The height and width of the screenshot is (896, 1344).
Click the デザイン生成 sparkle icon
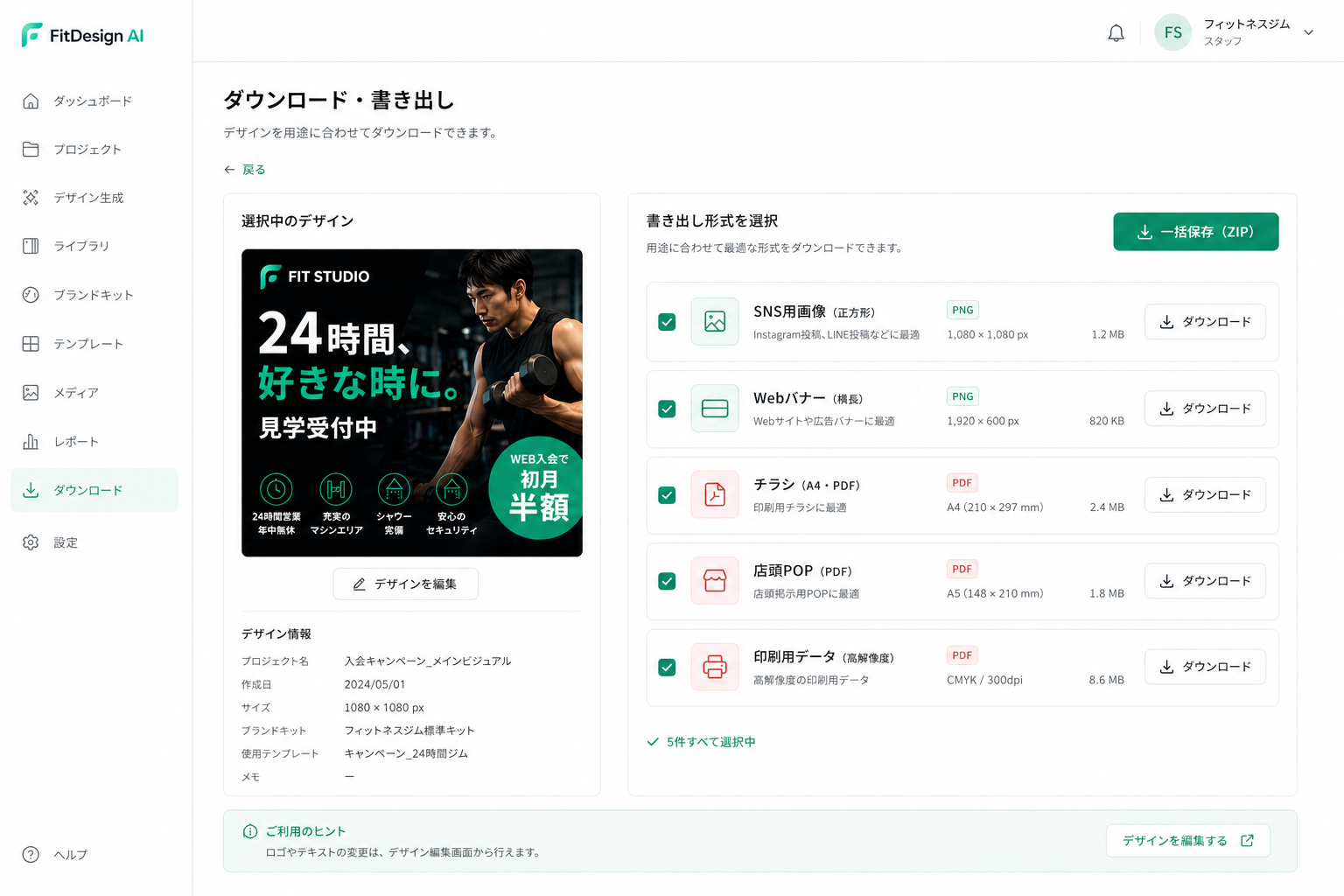tap(31, 198)
